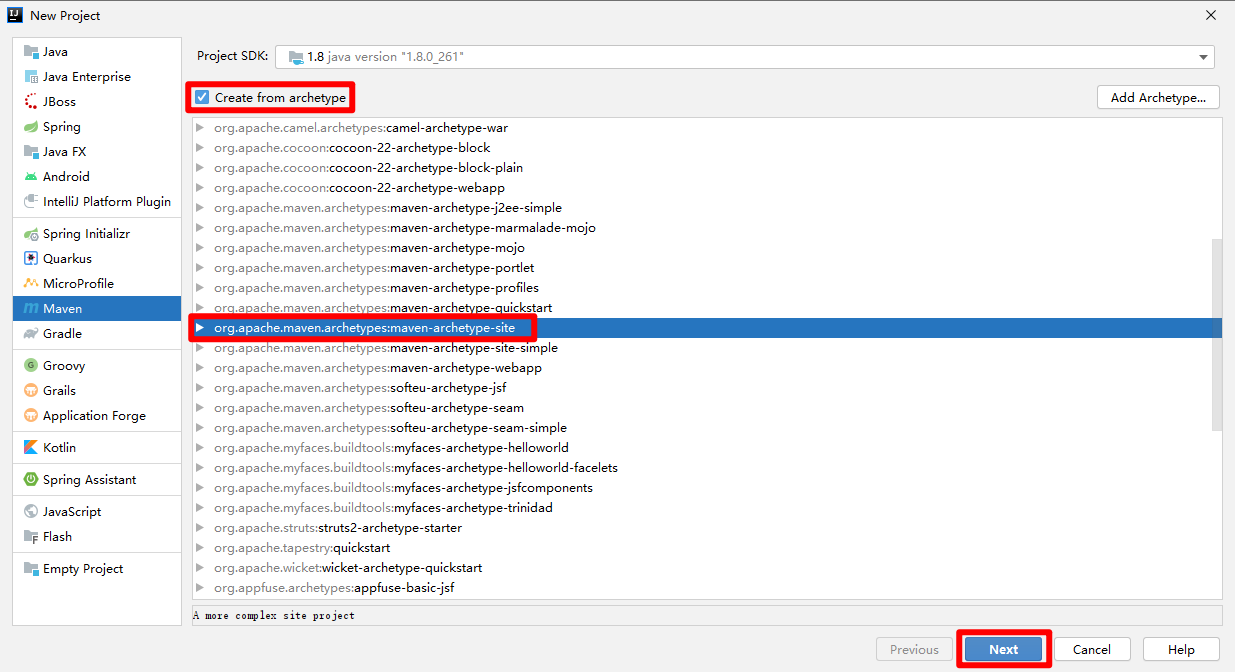Click the Kotlin icon
This screenshot has width=1235, height=672.
point(31,448)
